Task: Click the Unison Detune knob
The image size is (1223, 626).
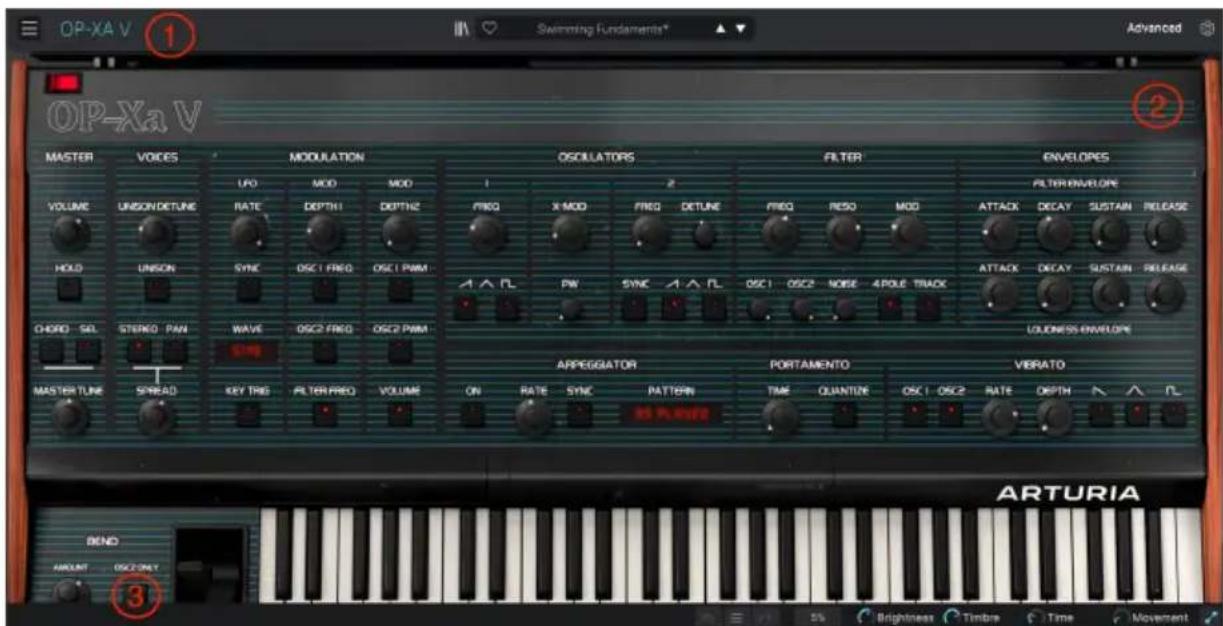Action: [x=157, y=234]
